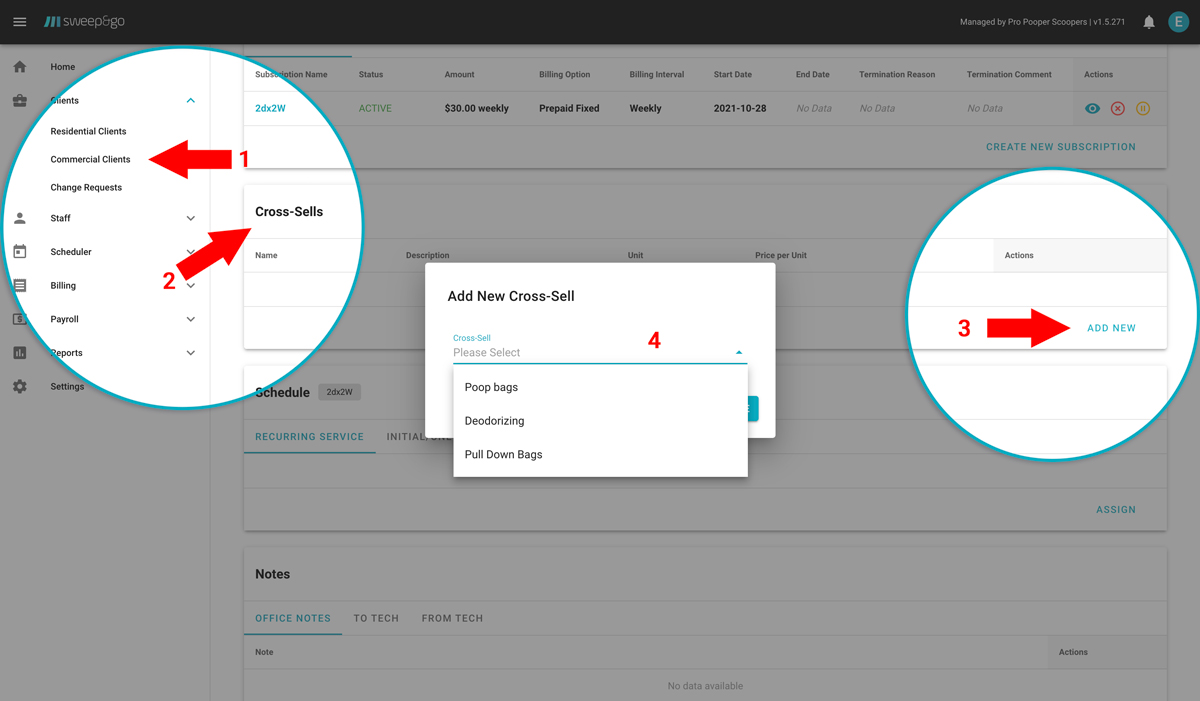The width and height of the screenshot is (1200, 701).
Task: Click CREATE NEW SUBSCRIPTION
Action: 1060,146
